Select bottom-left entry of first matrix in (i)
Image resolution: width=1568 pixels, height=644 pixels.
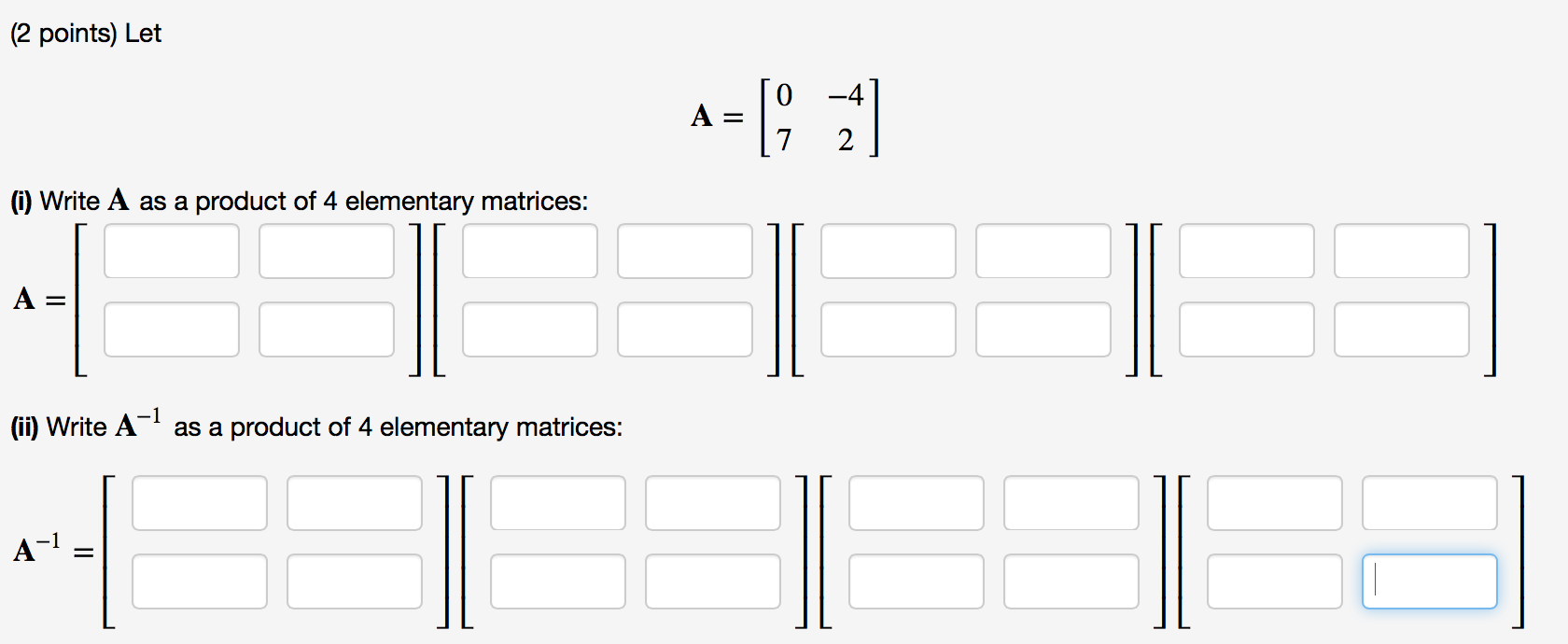[172, 329]
